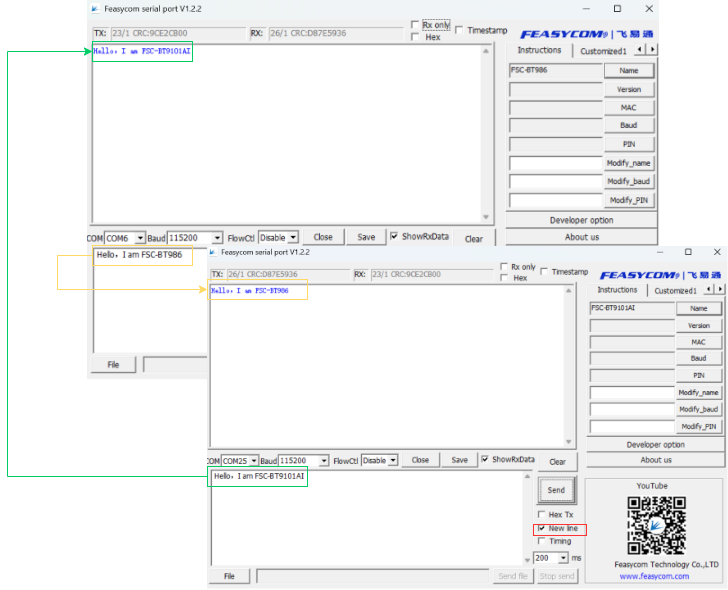Click the Modify_name input field in front window
728x590 pixels.
(x=632, y=393)
